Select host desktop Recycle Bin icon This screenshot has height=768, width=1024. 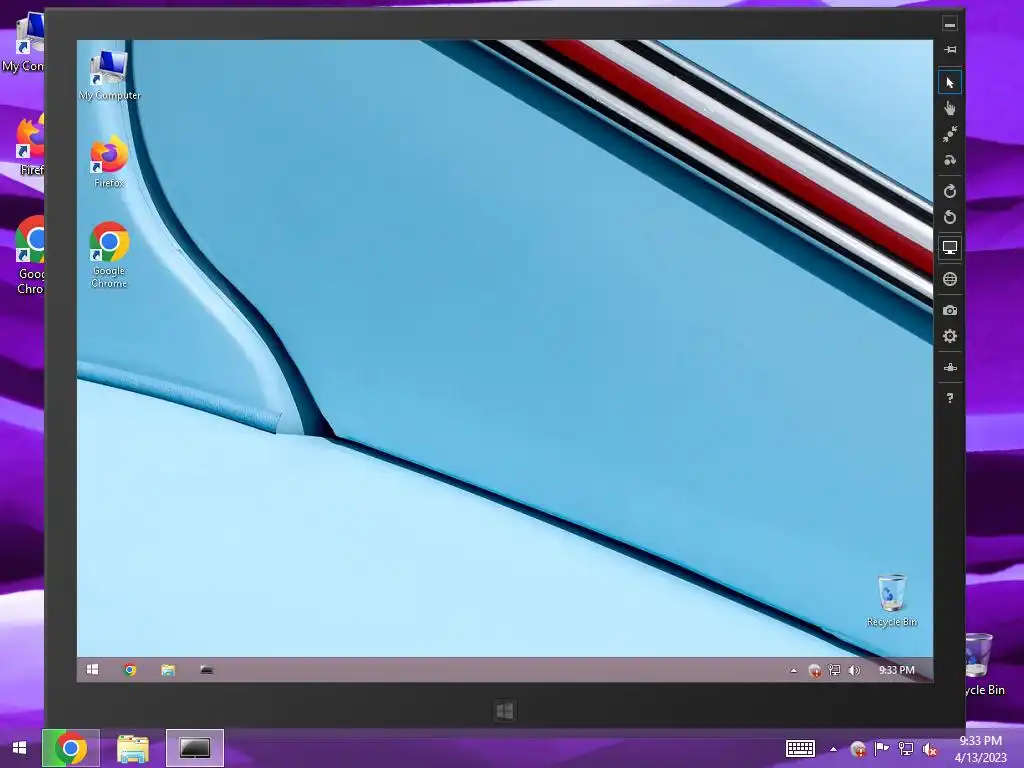pos(985,665)
